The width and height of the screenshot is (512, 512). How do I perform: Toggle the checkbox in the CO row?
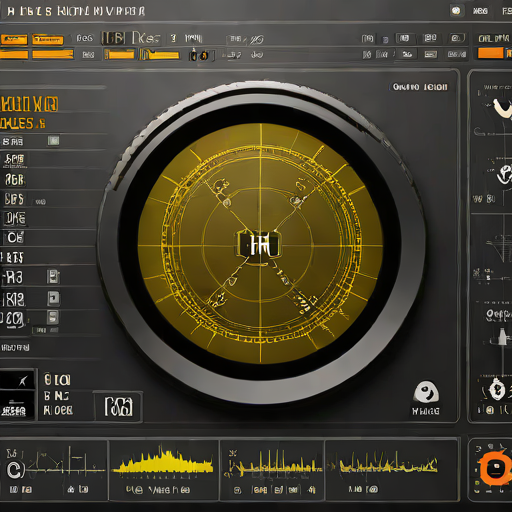click(53, 317)
